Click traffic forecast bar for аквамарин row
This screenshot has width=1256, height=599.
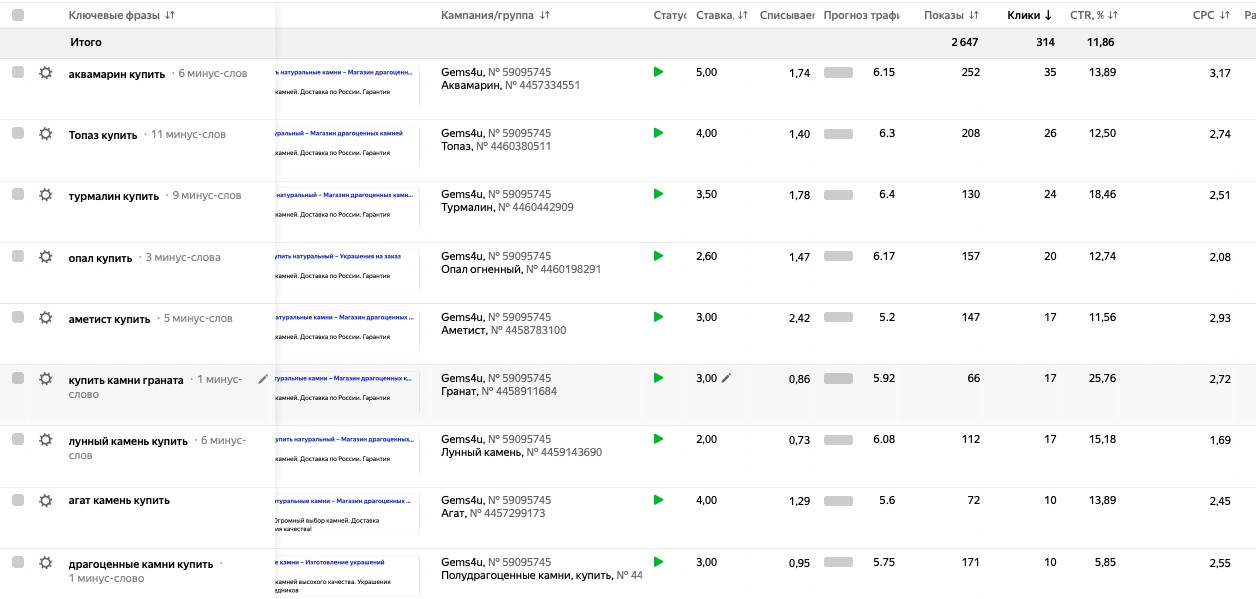838,73
